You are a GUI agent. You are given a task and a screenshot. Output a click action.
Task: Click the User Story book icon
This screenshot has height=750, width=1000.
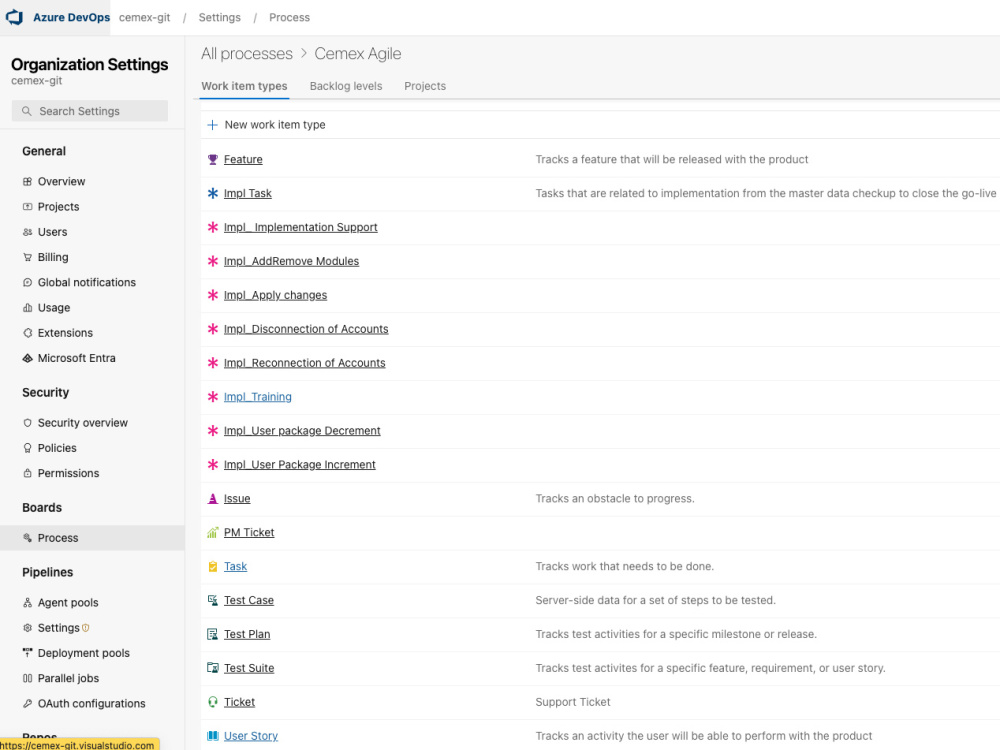tap(213, 735)
